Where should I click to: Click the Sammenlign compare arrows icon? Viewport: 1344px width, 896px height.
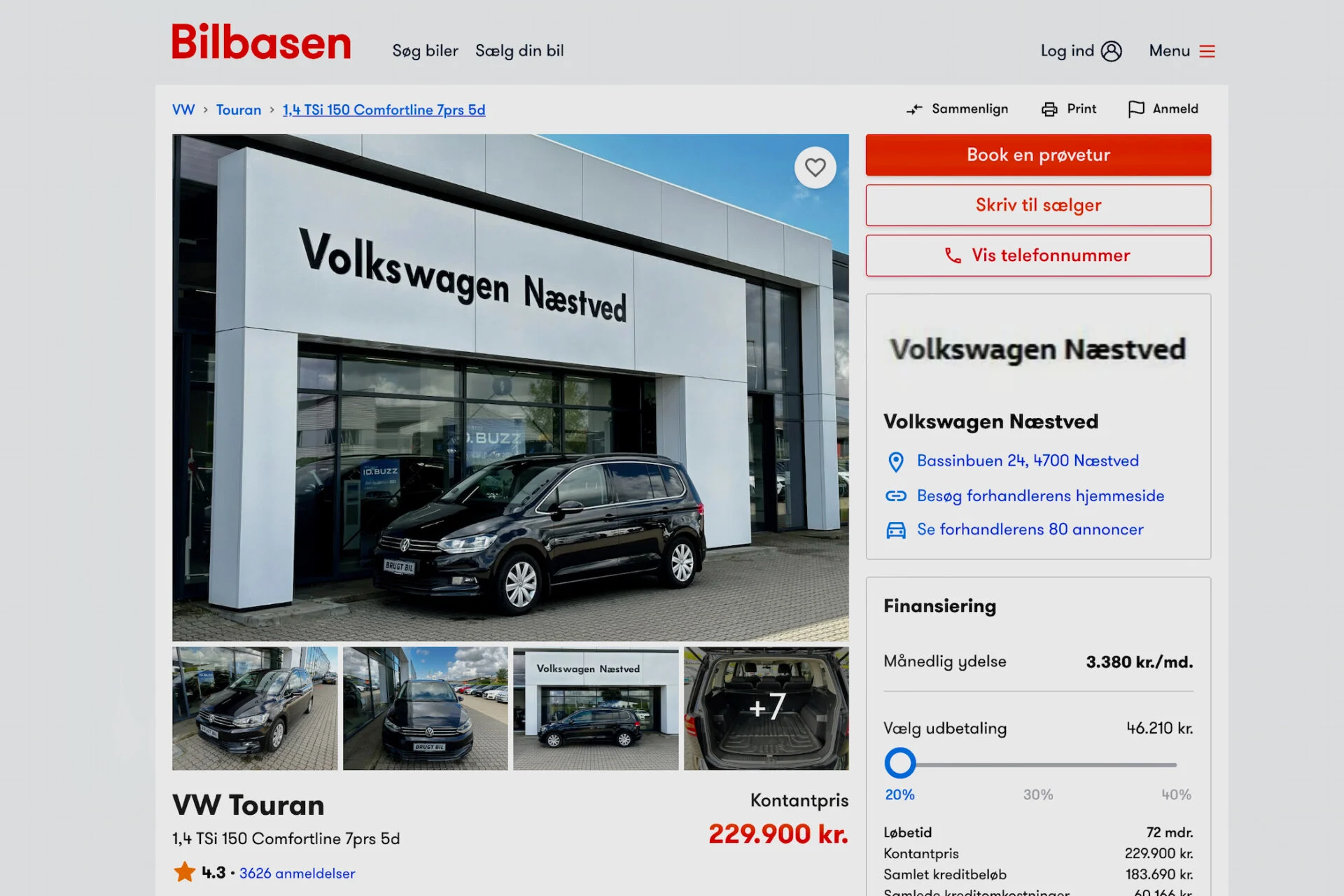coord(914,109)
